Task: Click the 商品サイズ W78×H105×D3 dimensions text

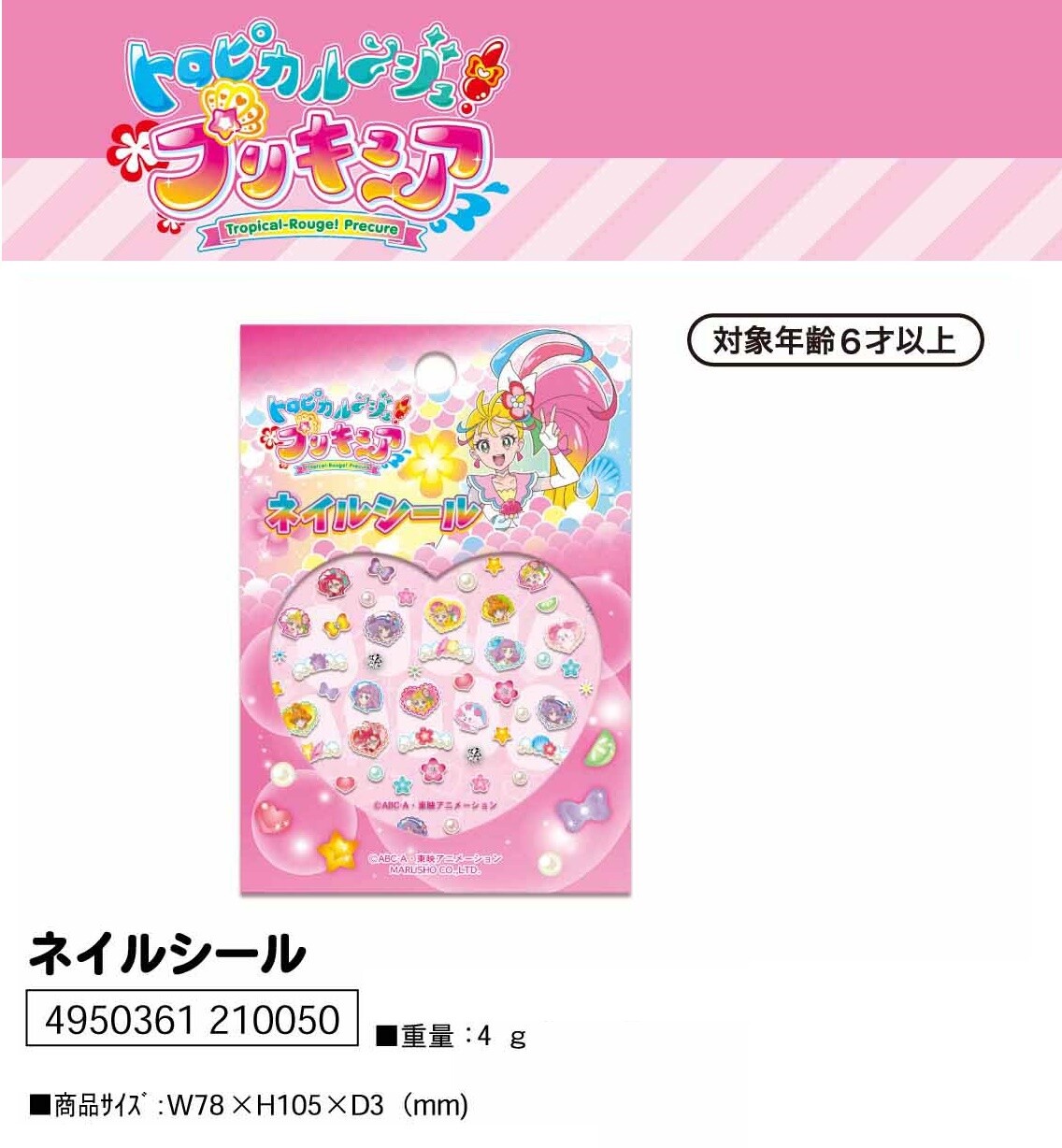Action: click(x=249, y=1105)
